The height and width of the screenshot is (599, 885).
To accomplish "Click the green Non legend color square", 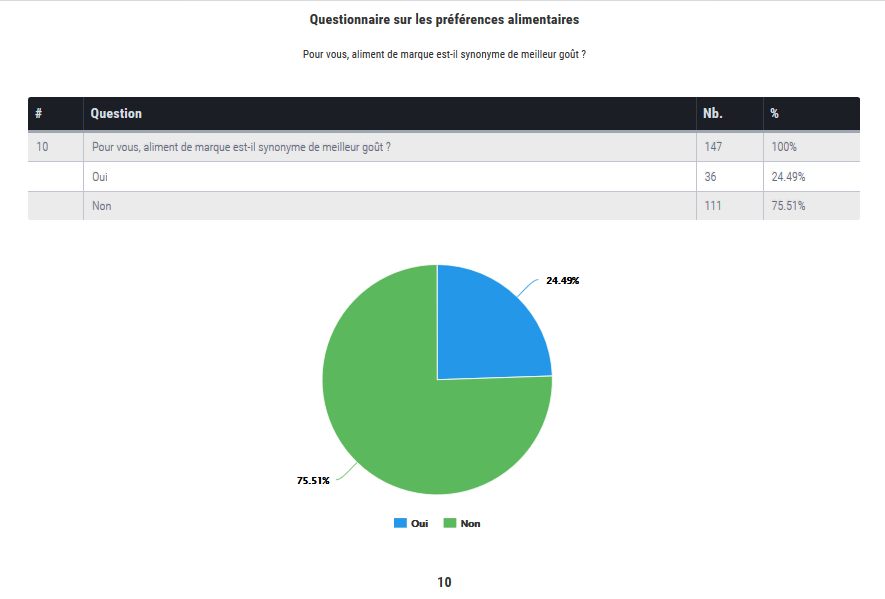I will point(450,523).
